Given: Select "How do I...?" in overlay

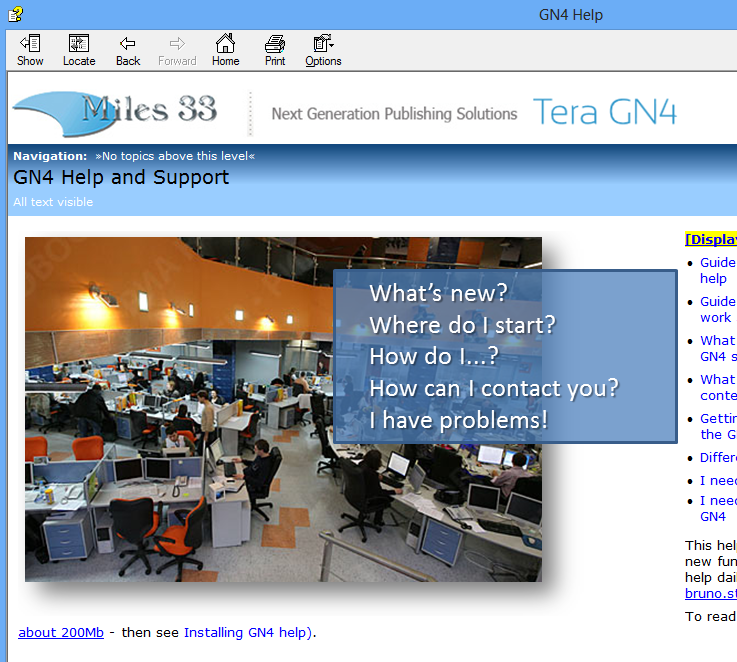Looking at the screenshot, I should [x=433, y=356].
